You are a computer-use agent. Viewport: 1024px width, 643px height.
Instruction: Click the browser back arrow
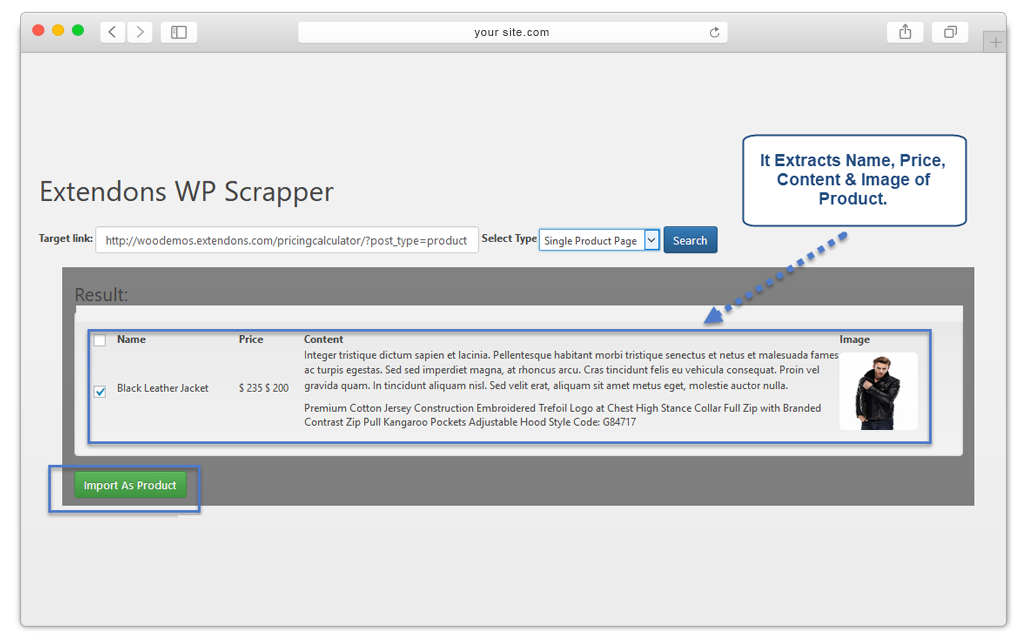(x=112, y=32)
